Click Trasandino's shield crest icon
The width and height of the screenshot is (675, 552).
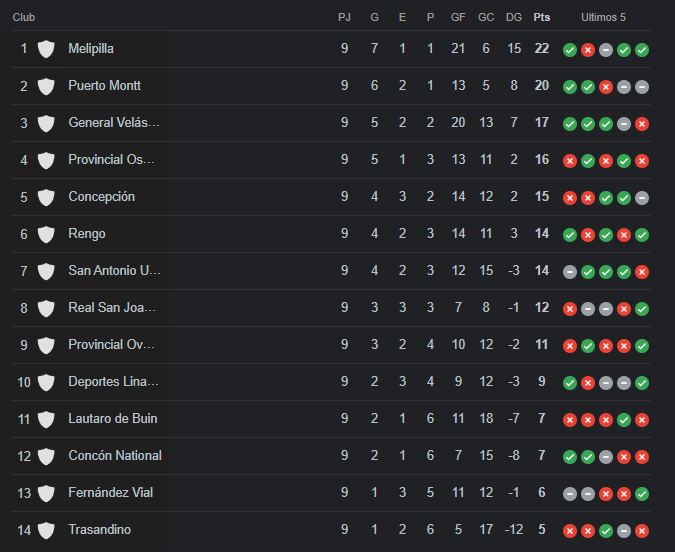pos(46,530)
